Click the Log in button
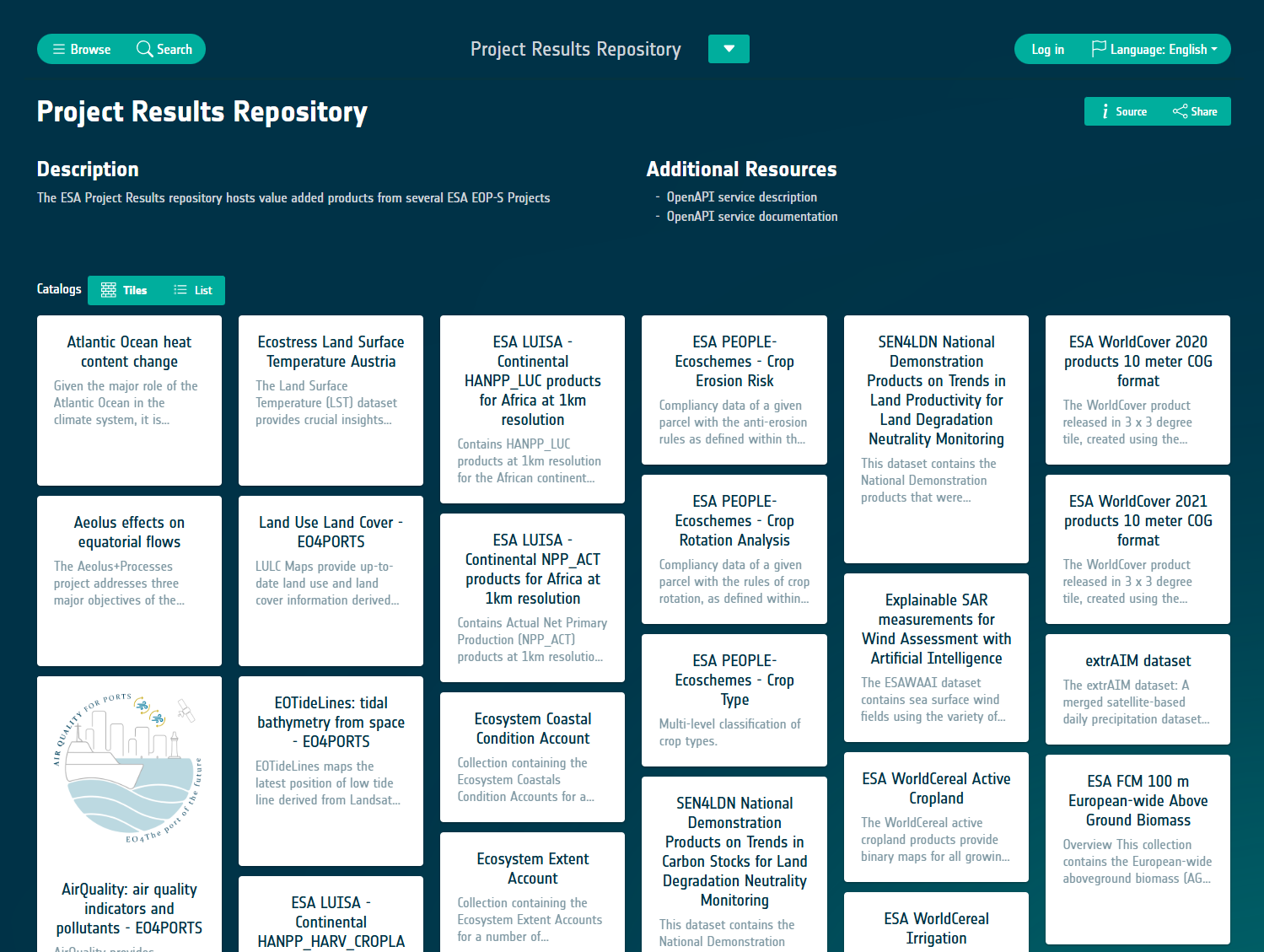 point(1047,50)
